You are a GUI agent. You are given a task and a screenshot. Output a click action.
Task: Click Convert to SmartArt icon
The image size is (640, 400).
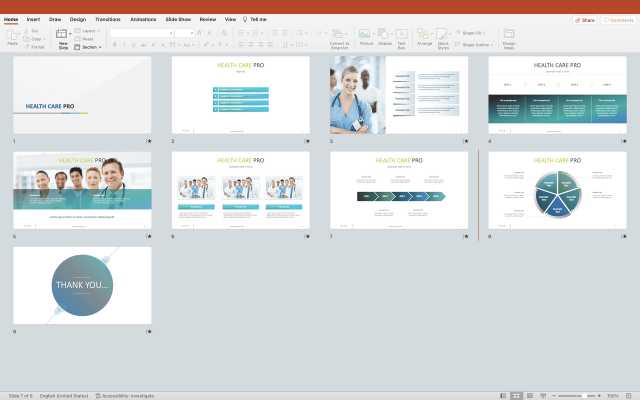click(x=339, y=35)
